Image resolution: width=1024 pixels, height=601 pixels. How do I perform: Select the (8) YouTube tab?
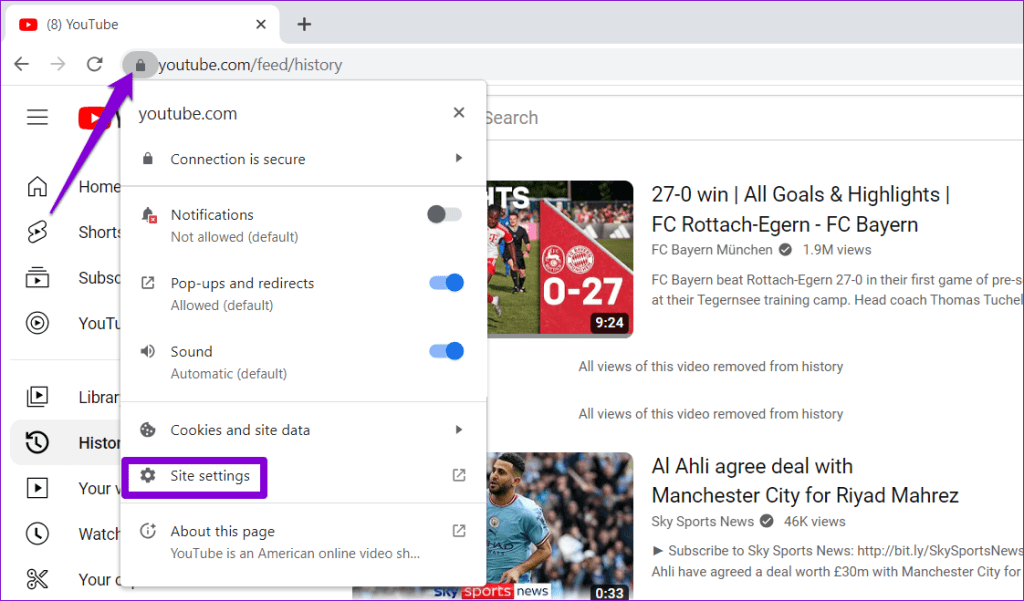point(142,24)
